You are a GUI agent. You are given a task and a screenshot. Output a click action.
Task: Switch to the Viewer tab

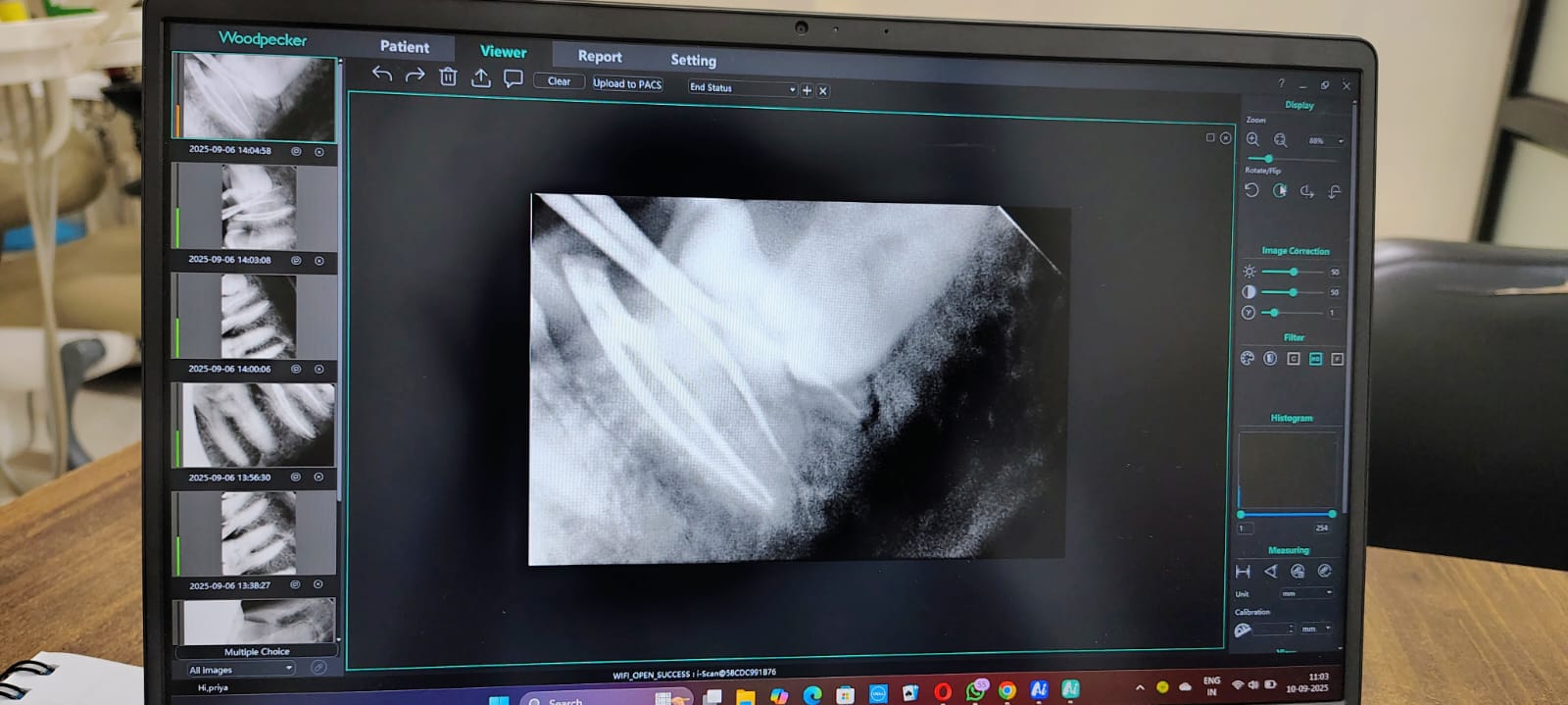click(x=504, y=51)
